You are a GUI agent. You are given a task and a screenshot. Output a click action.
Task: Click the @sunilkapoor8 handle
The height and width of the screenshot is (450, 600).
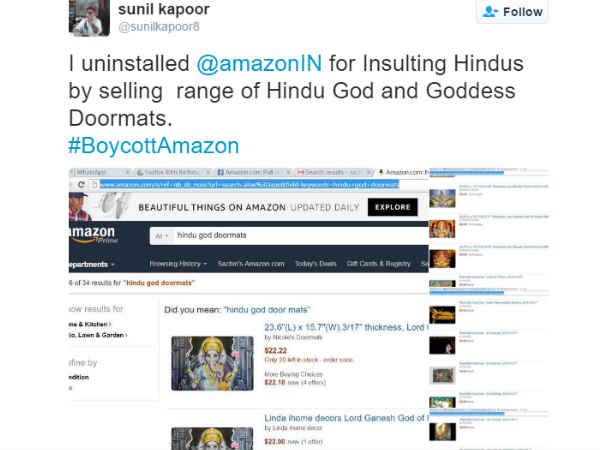(x=159, y=27)
